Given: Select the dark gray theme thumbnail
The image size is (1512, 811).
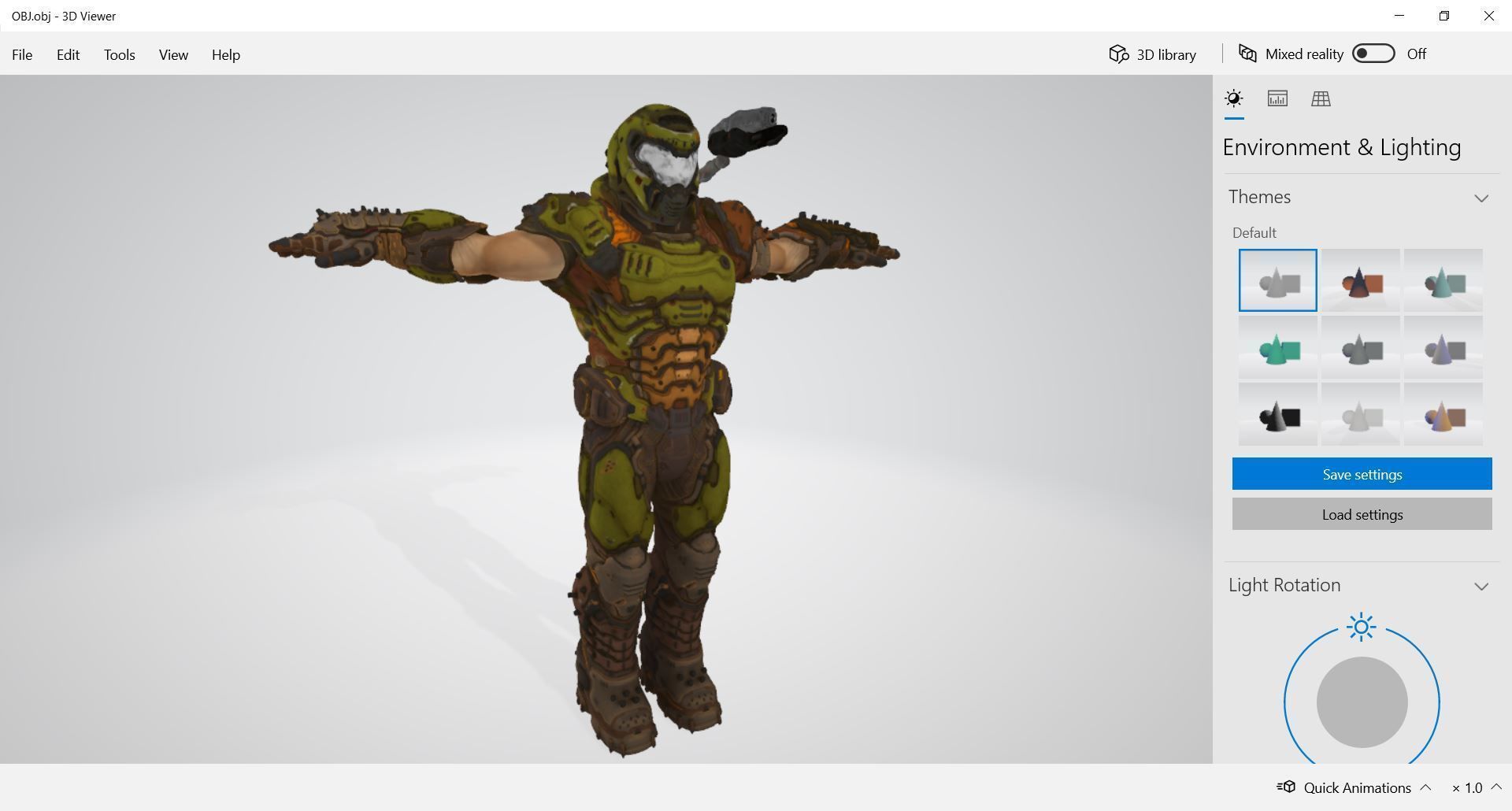Looking at the screenshot, I should click(1360, 347).
